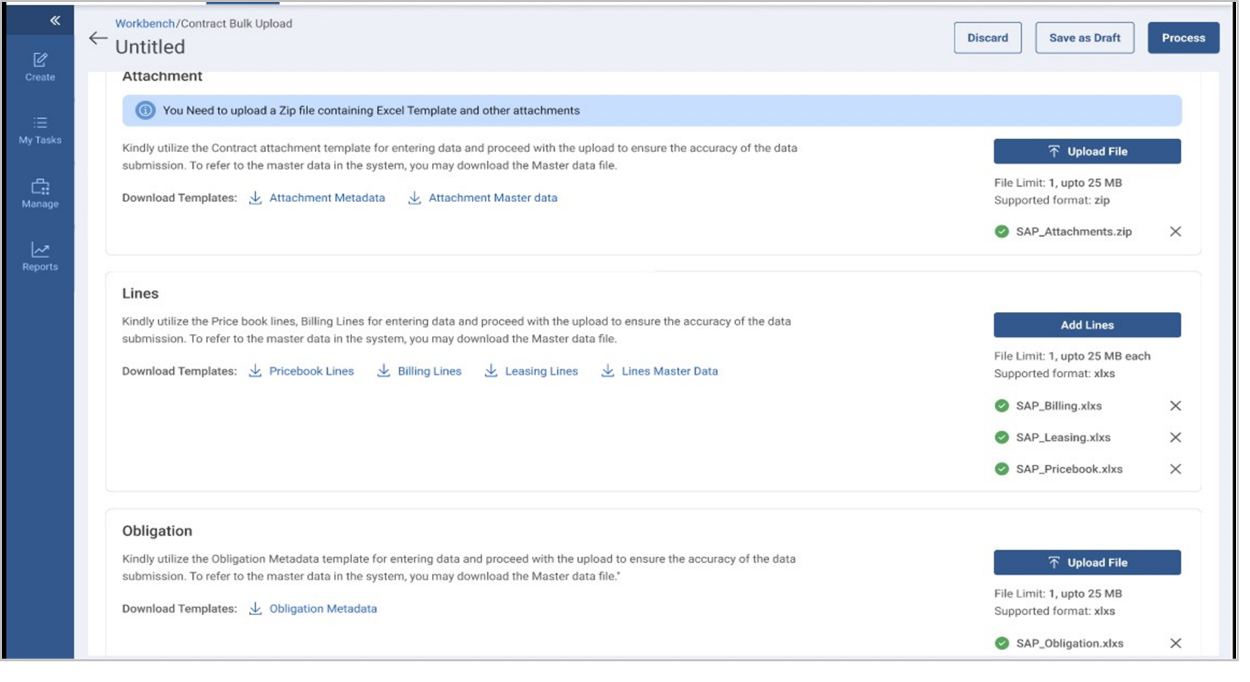Download Attachment Master data template
The image size is (1250, 682).
point(483,198)
